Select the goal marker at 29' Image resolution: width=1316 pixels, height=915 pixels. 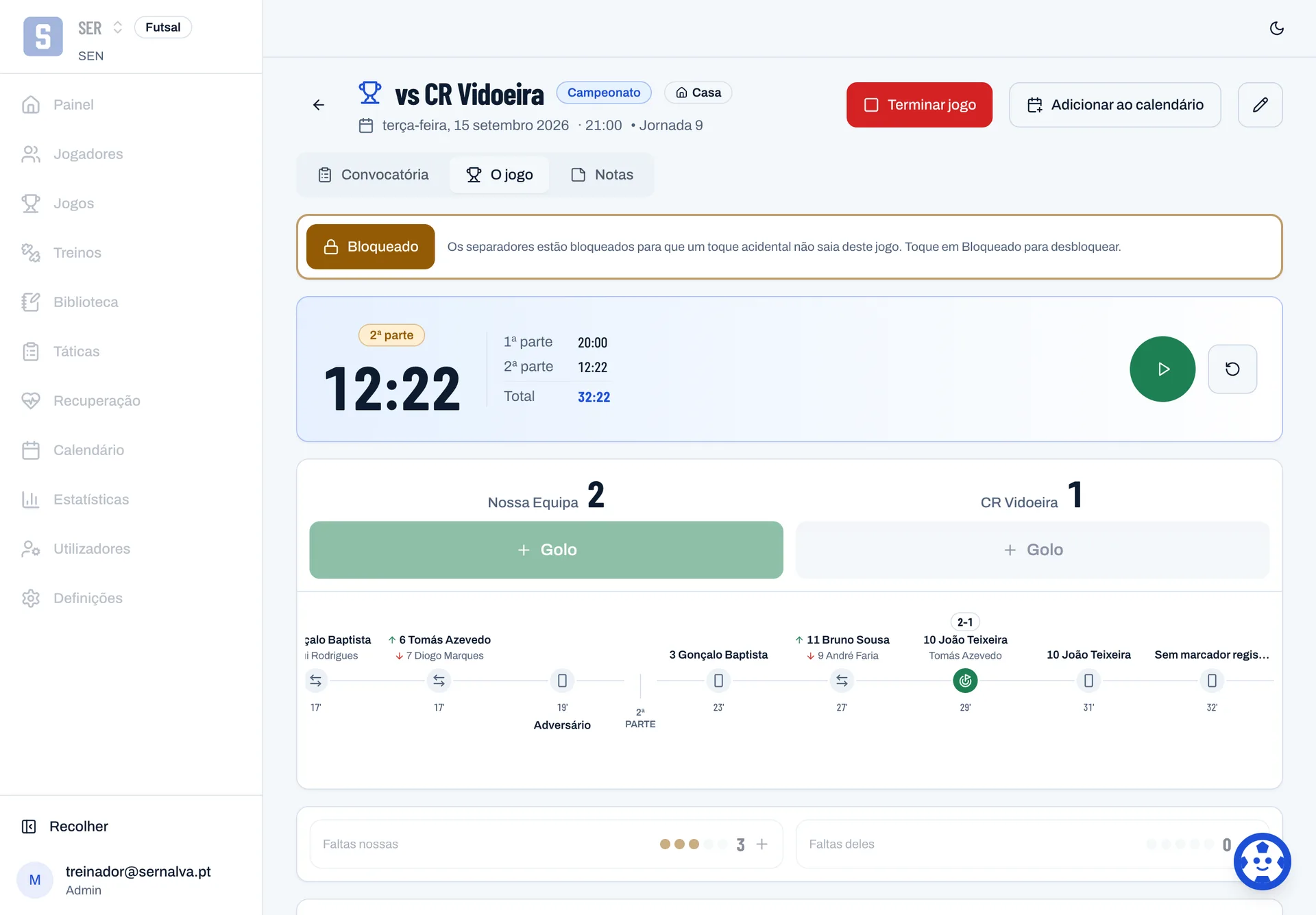pos(965,681)
